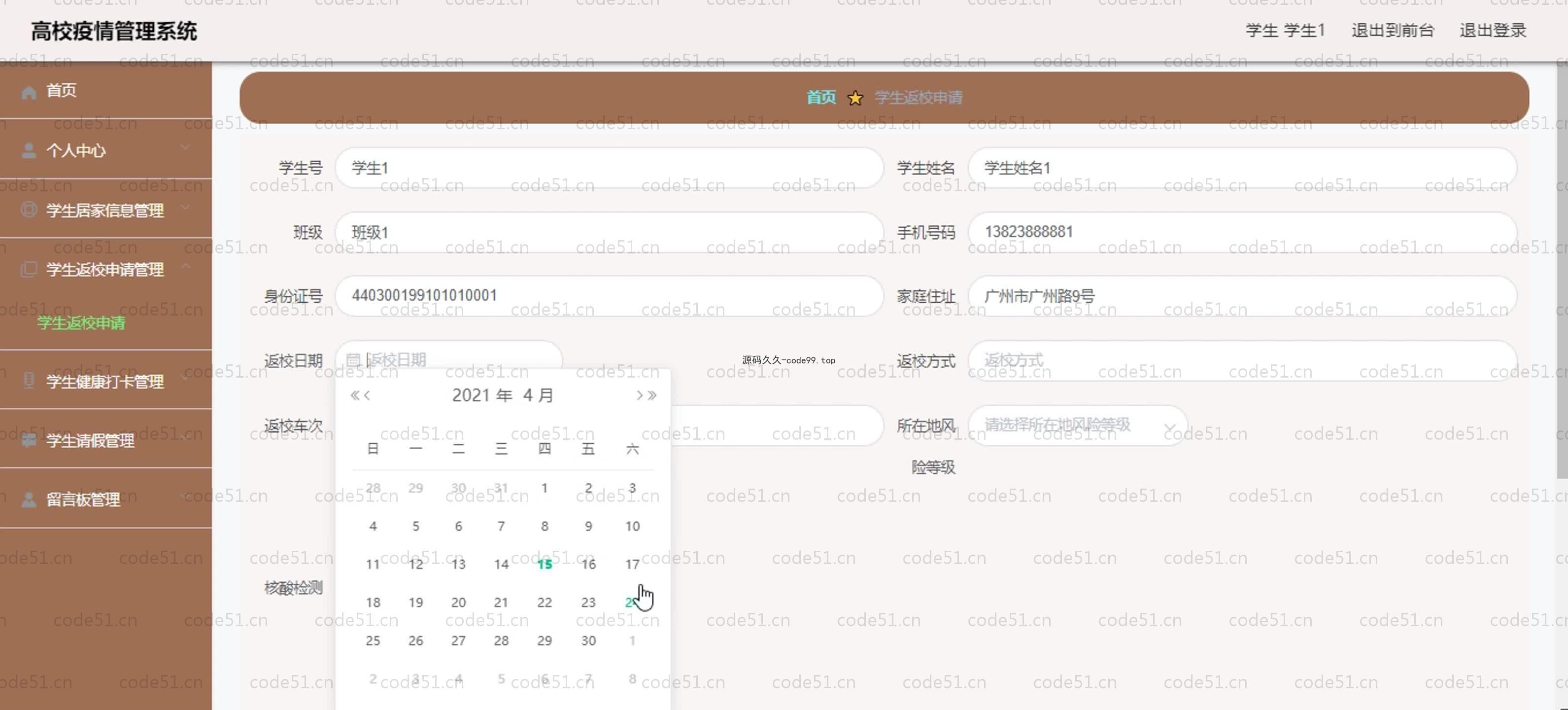This screenshot has width=1568, height=710.
Task: Select April 23 in calendar
Action: (588, 602)
